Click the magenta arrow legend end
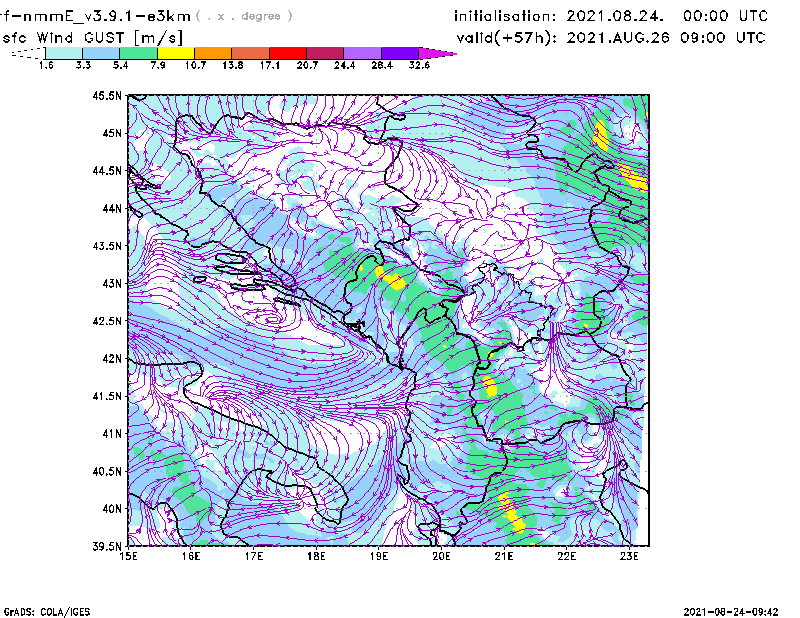 tap(437, 53)
